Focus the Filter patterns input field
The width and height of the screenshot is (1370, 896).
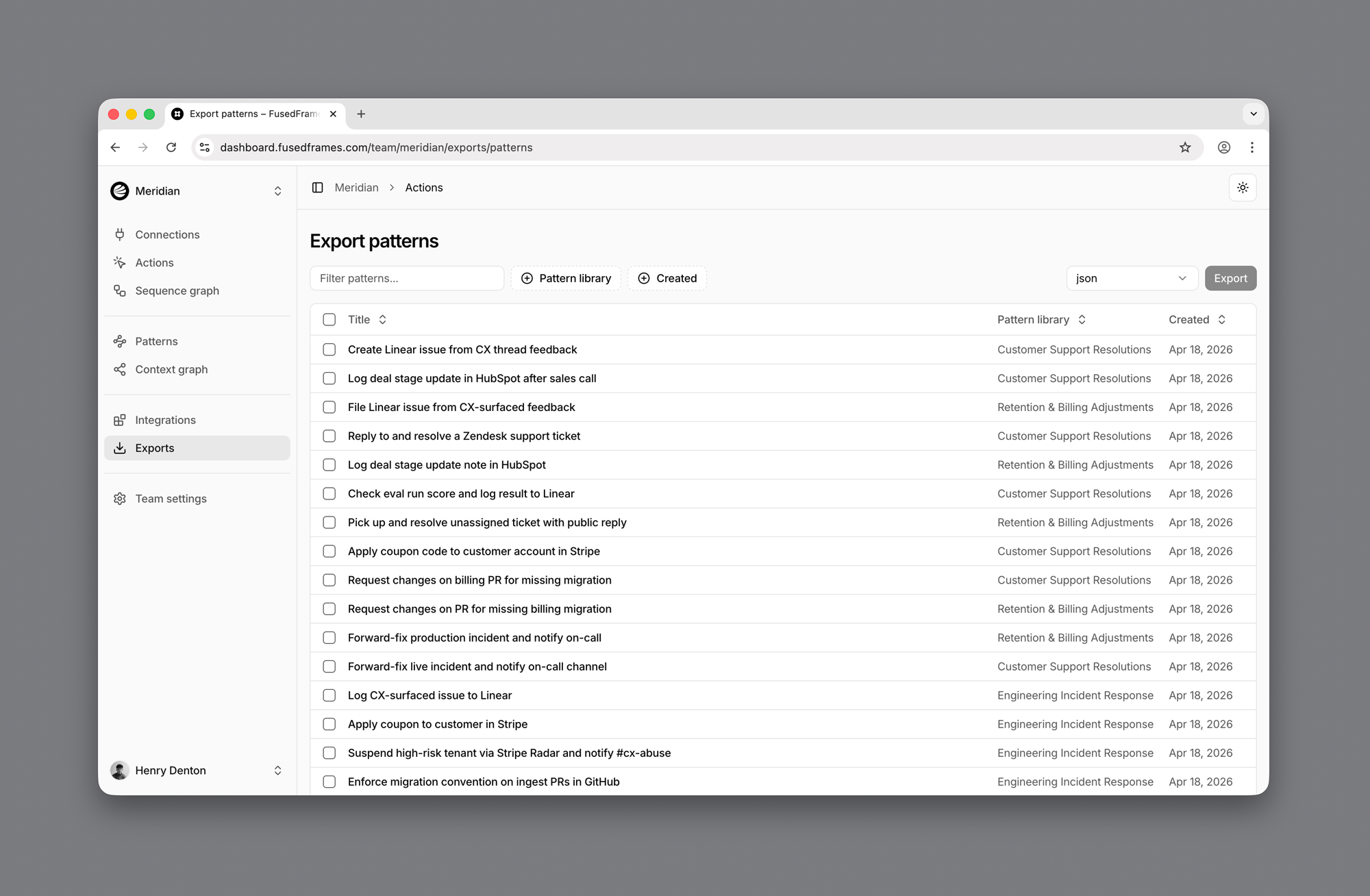[407, 278]
